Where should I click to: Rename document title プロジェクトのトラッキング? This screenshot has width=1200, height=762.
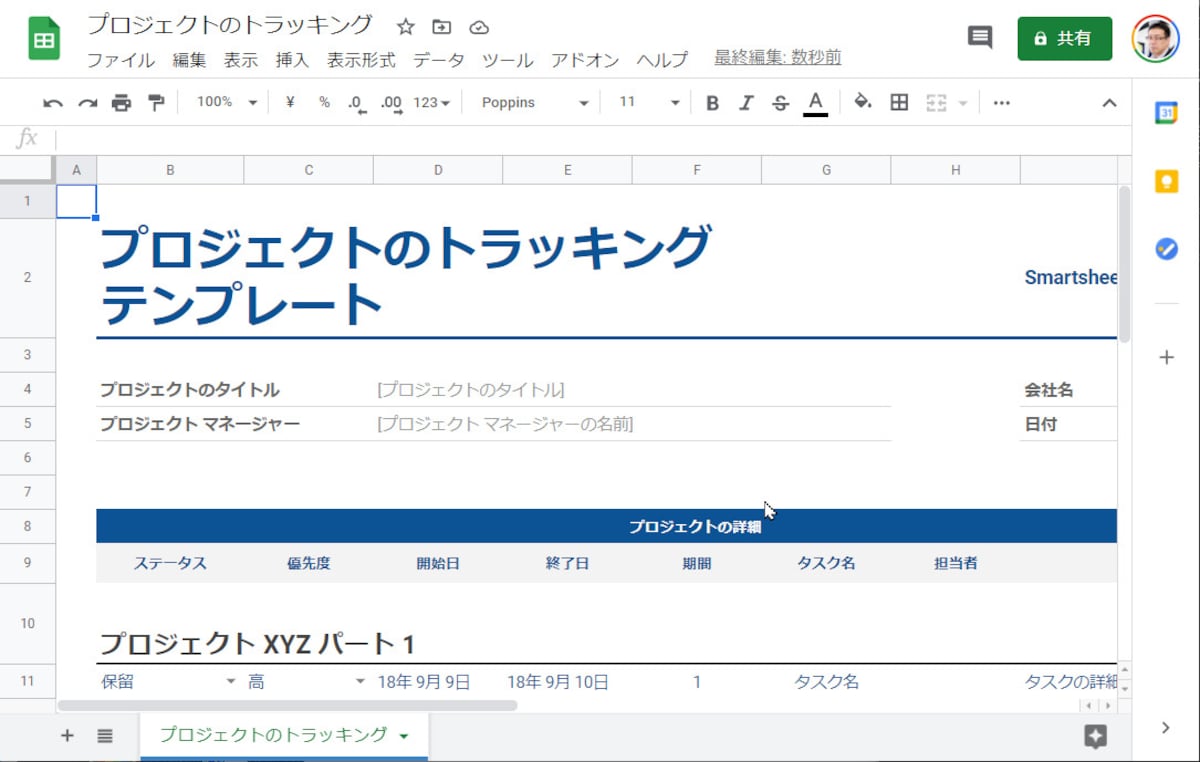click(230, 25)
